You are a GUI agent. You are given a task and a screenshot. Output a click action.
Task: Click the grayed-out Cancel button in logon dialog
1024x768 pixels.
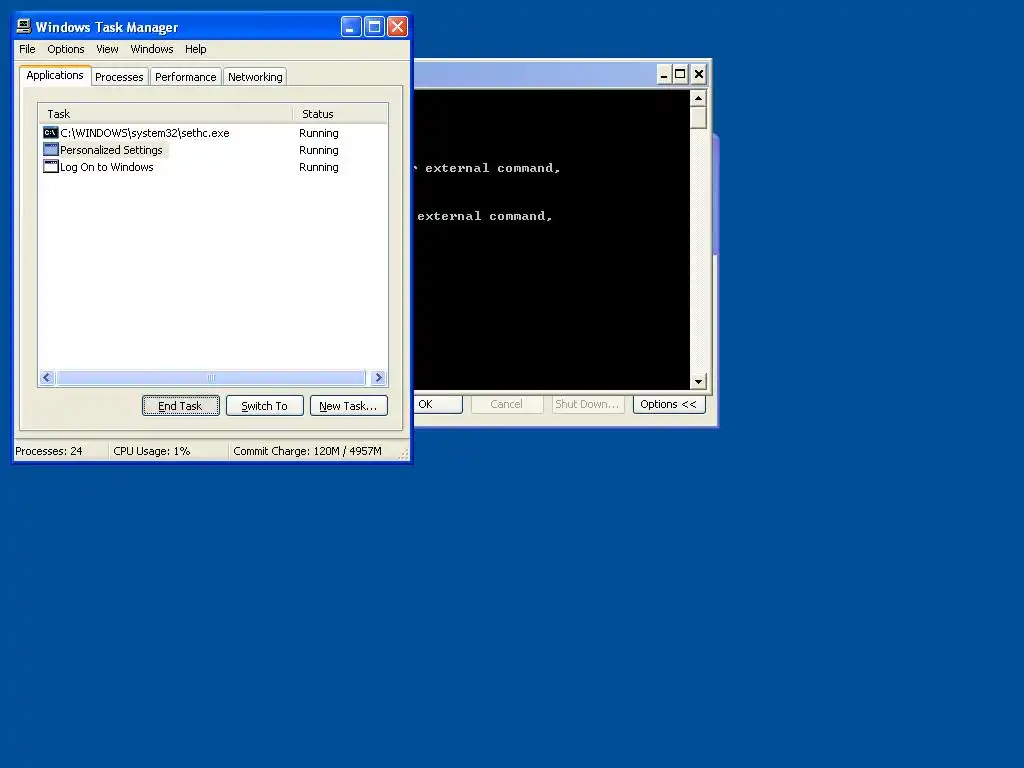point(507,404)
